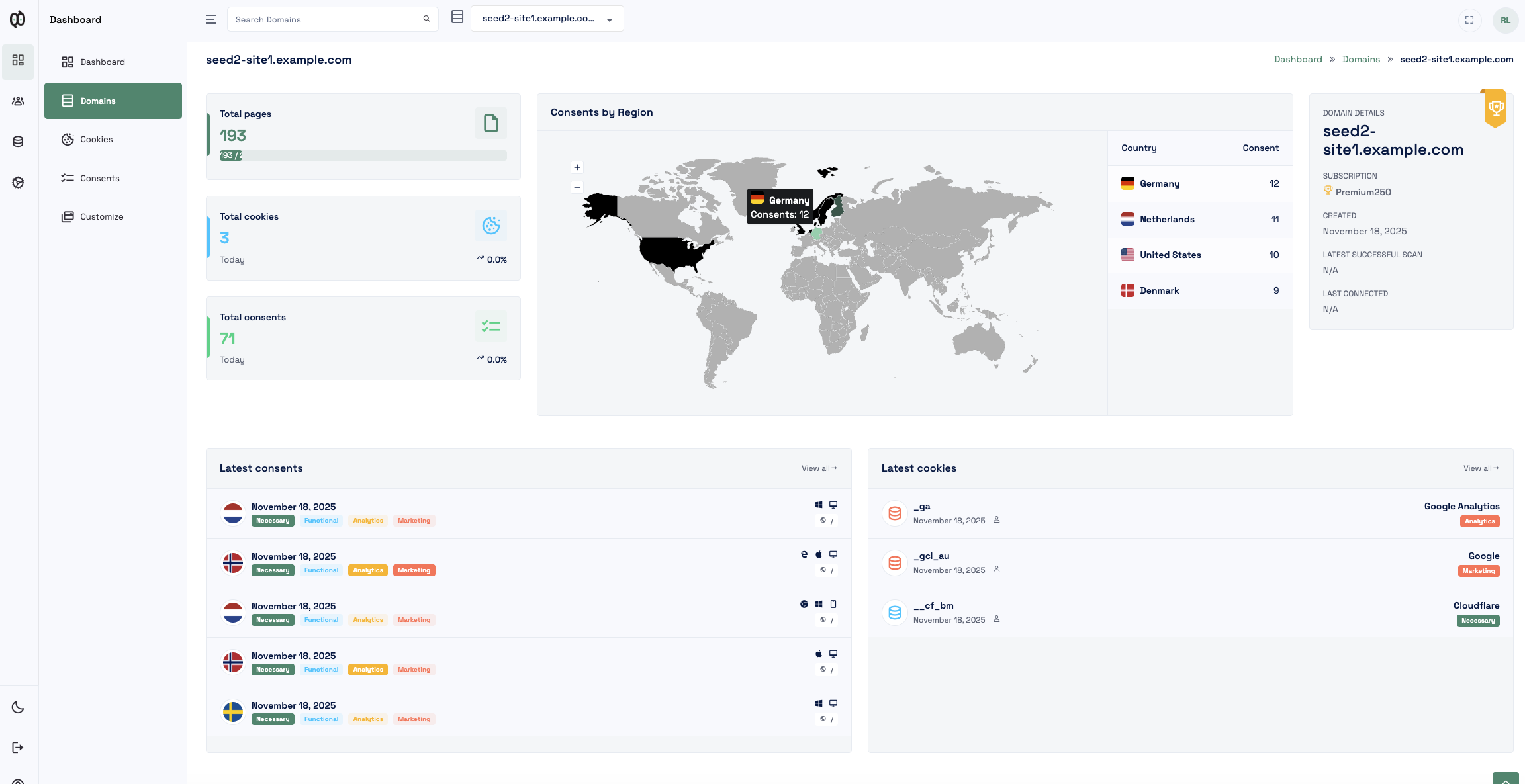Select Germany row in country table
The height and width of the screenshot is (784, 1525).
point(1200,184)
